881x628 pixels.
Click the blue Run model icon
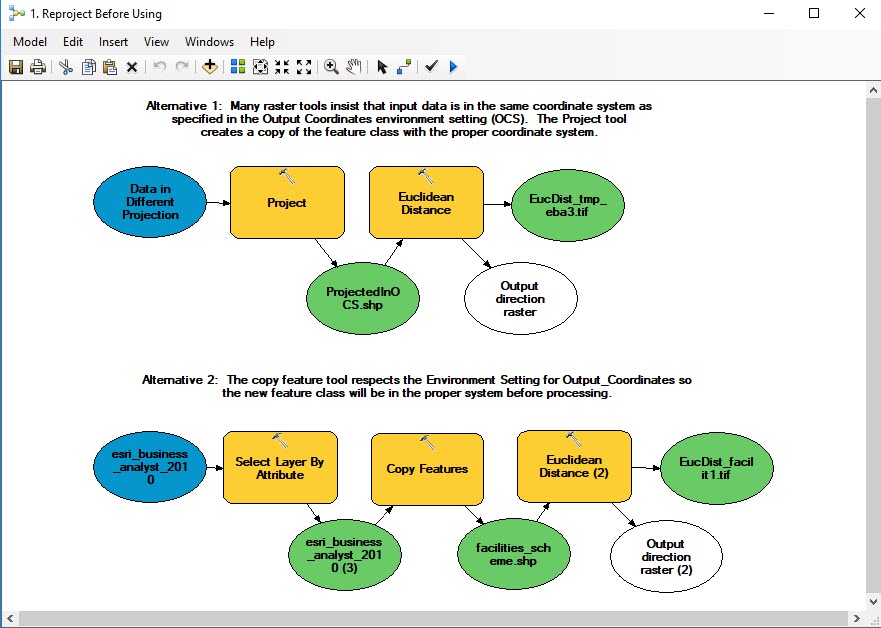(x=453, y=67)
